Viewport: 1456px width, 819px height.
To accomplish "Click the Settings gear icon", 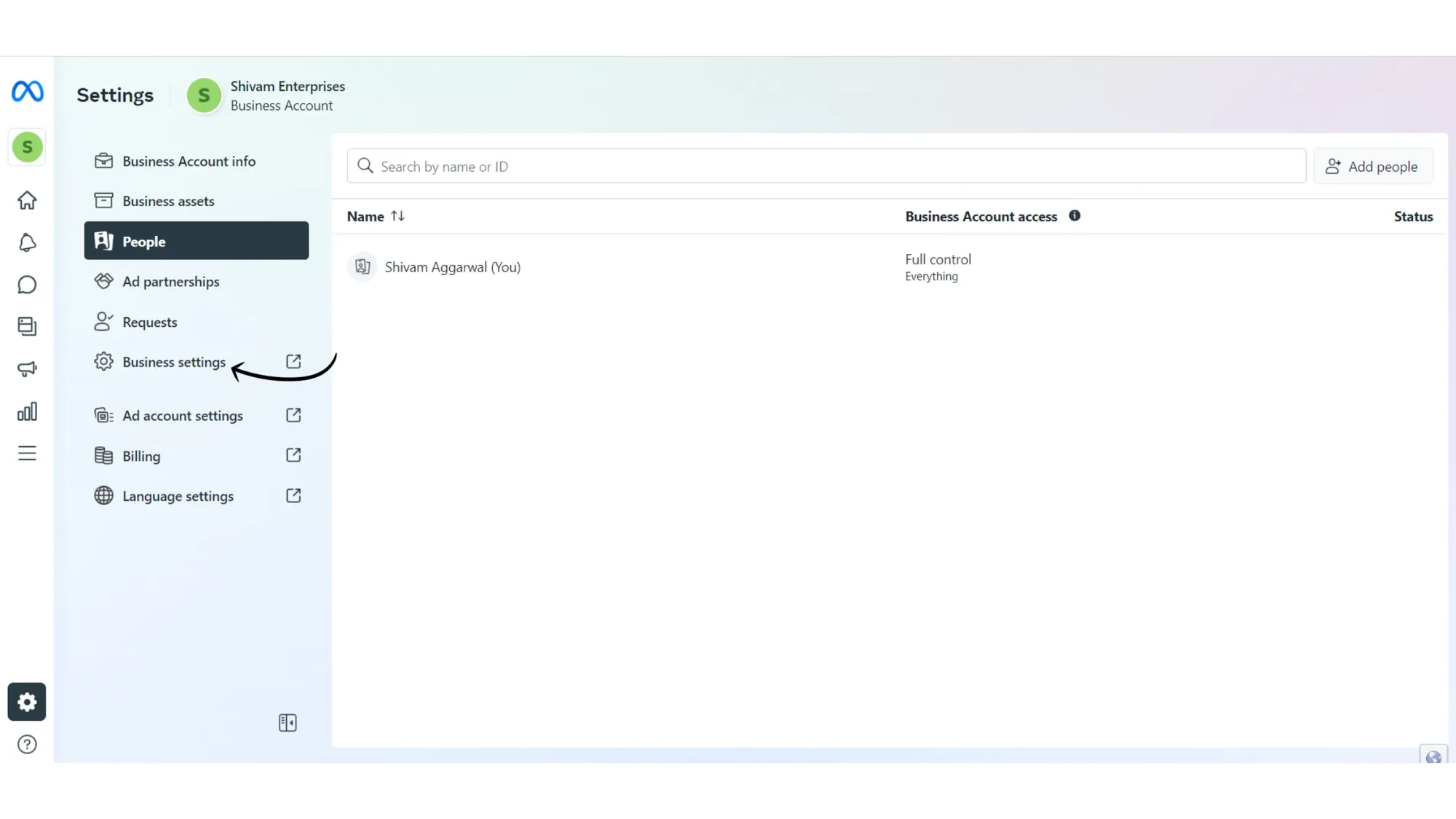I will pyautogui.click(x=27, y=702).
